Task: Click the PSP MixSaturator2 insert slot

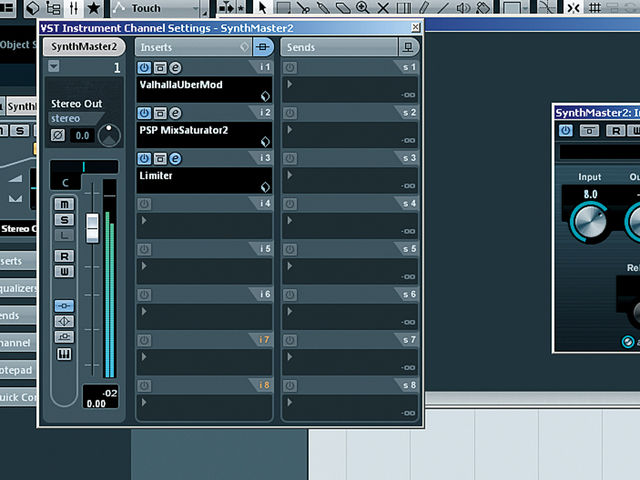Action: pos(204,135)
